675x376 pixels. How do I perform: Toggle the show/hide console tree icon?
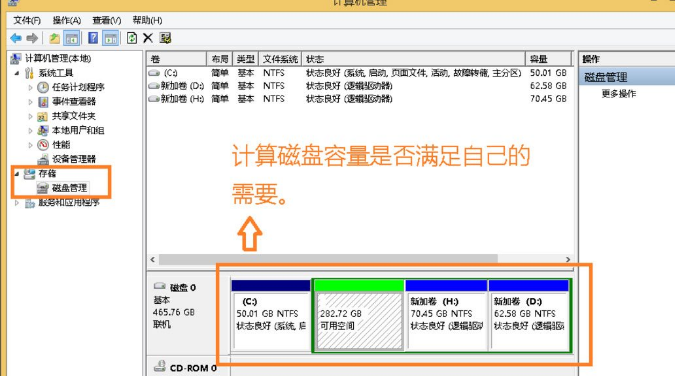[71, 38]
